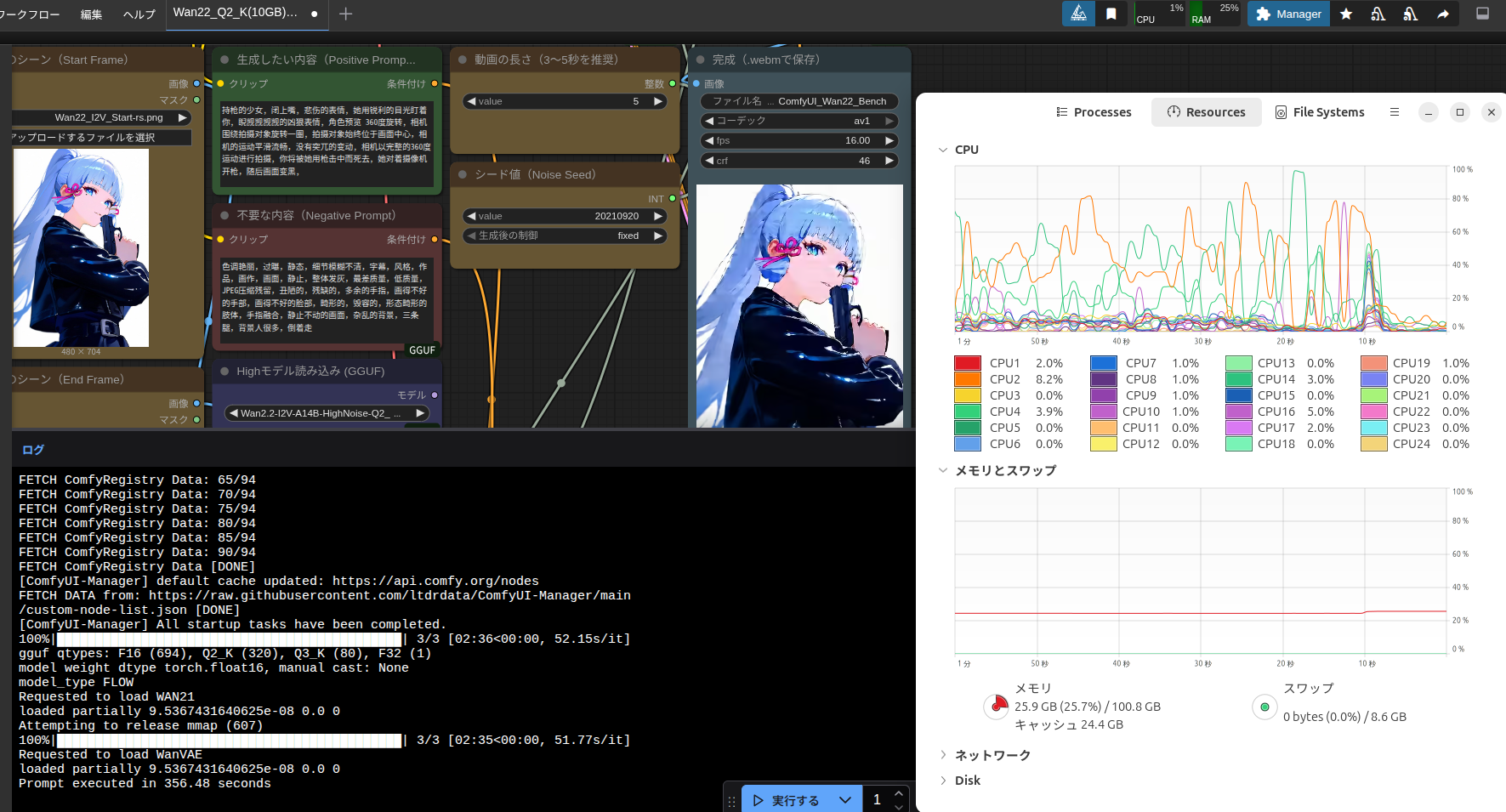
Task: Increase the batch count with up arrow
Action: (x=899, y=794)
